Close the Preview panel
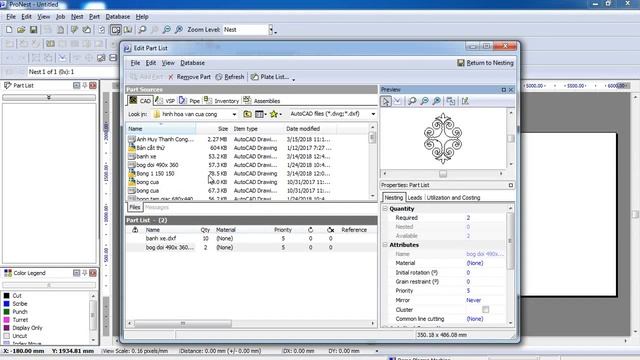The width and height of the screenshot is (640, 360). (511, 90)
